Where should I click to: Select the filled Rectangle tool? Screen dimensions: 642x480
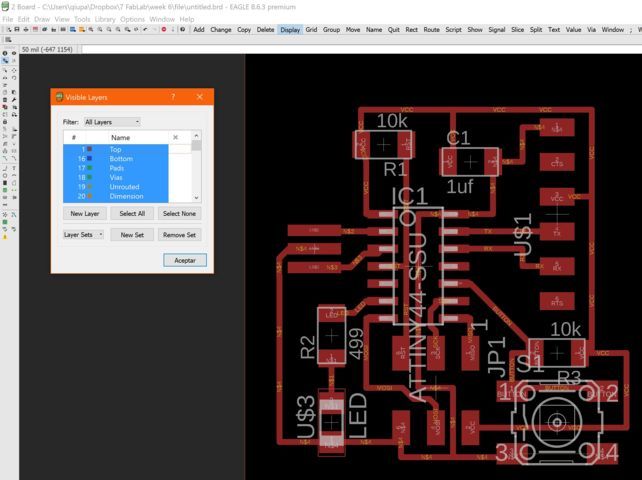coord(5,183)
